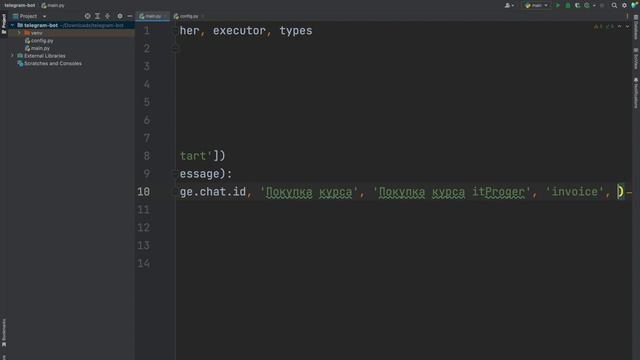640x360 pixels.
Task: Run the main configuration with green play button
Action: (x=557, y=5)
